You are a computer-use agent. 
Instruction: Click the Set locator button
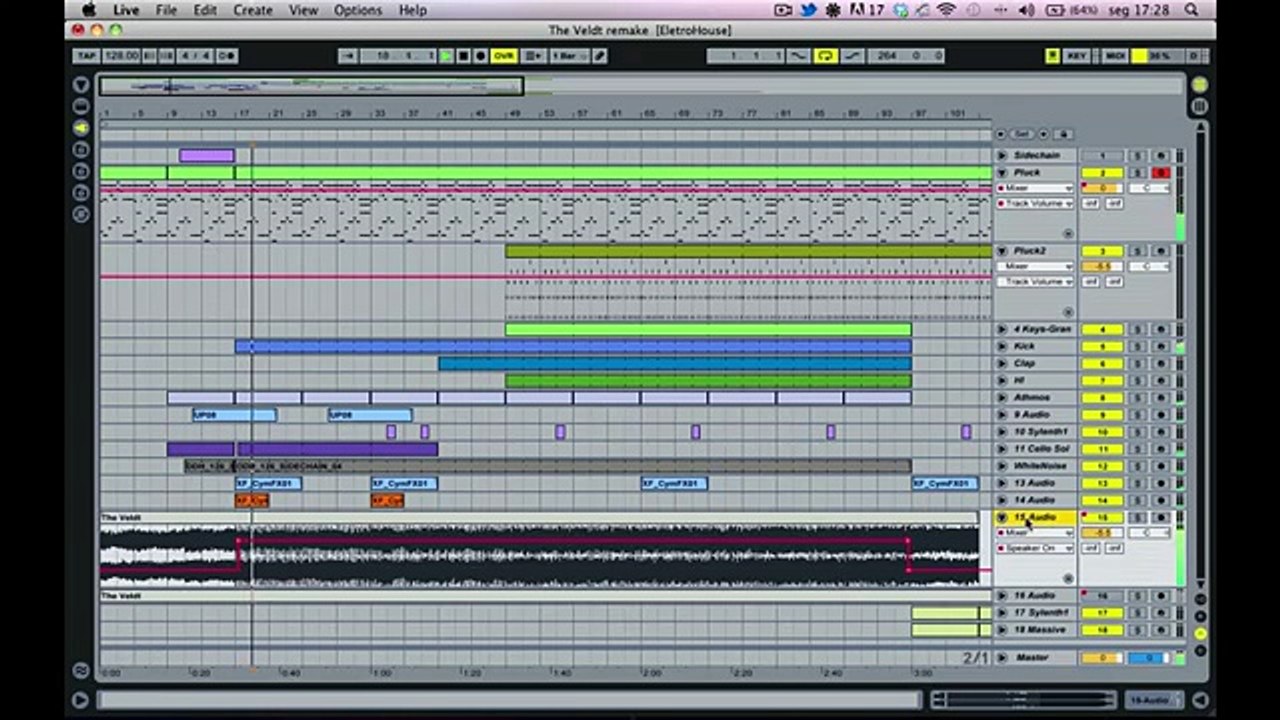pos(1021,134)
